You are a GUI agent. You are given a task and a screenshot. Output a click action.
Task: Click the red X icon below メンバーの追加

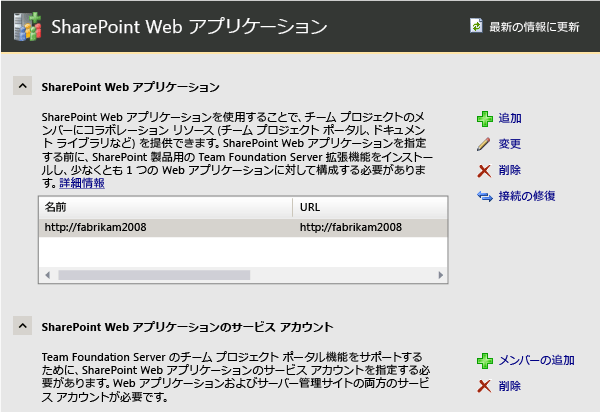coord(484,386)
